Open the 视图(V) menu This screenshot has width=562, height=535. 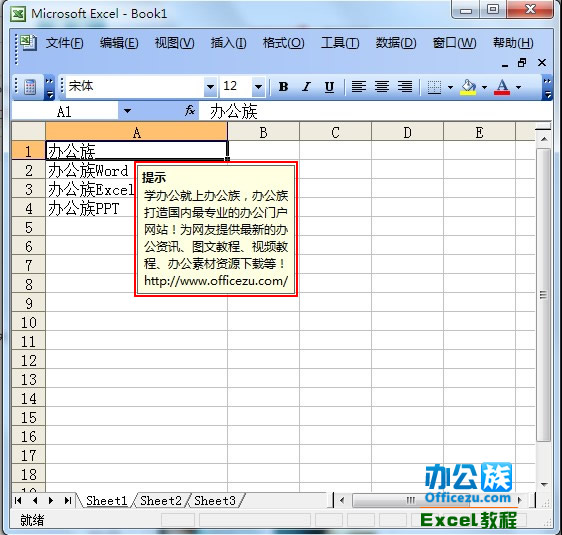[175, 43]
